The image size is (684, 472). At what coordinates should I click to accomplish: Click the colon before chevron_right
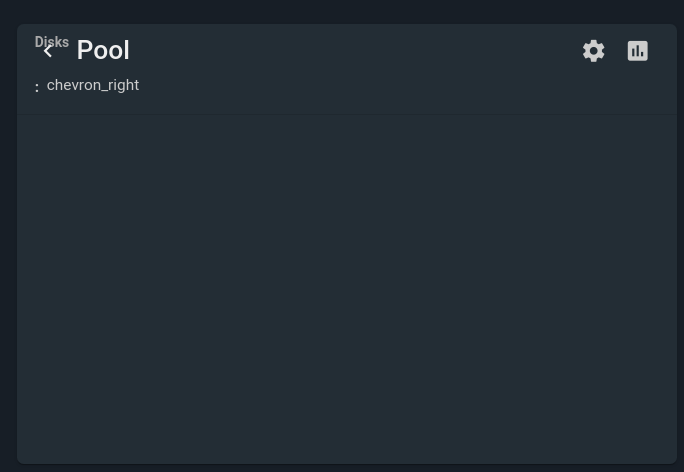(37, 88)
